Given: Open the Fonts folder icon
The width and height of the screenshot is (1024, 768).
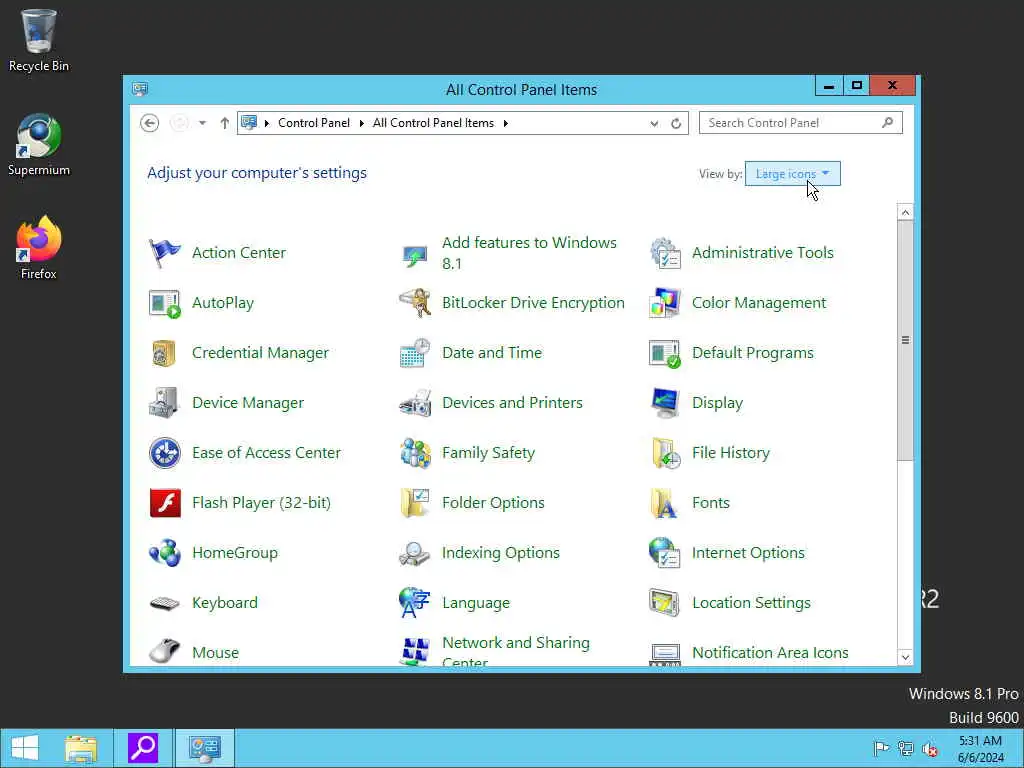Looking at the screenshot, I should (665, 503).
